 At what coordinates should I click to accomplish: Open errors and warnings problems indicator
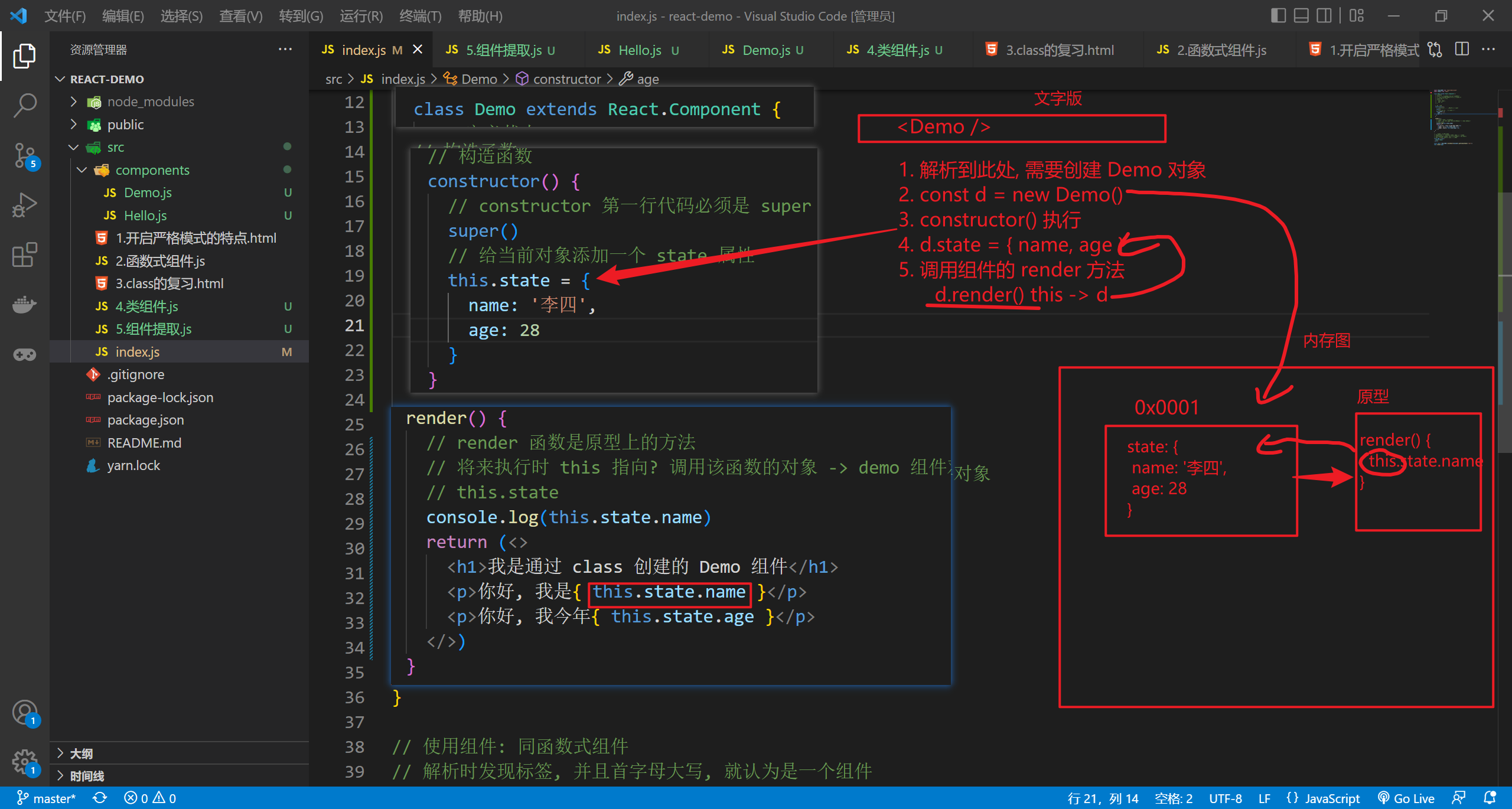(150, 798)
